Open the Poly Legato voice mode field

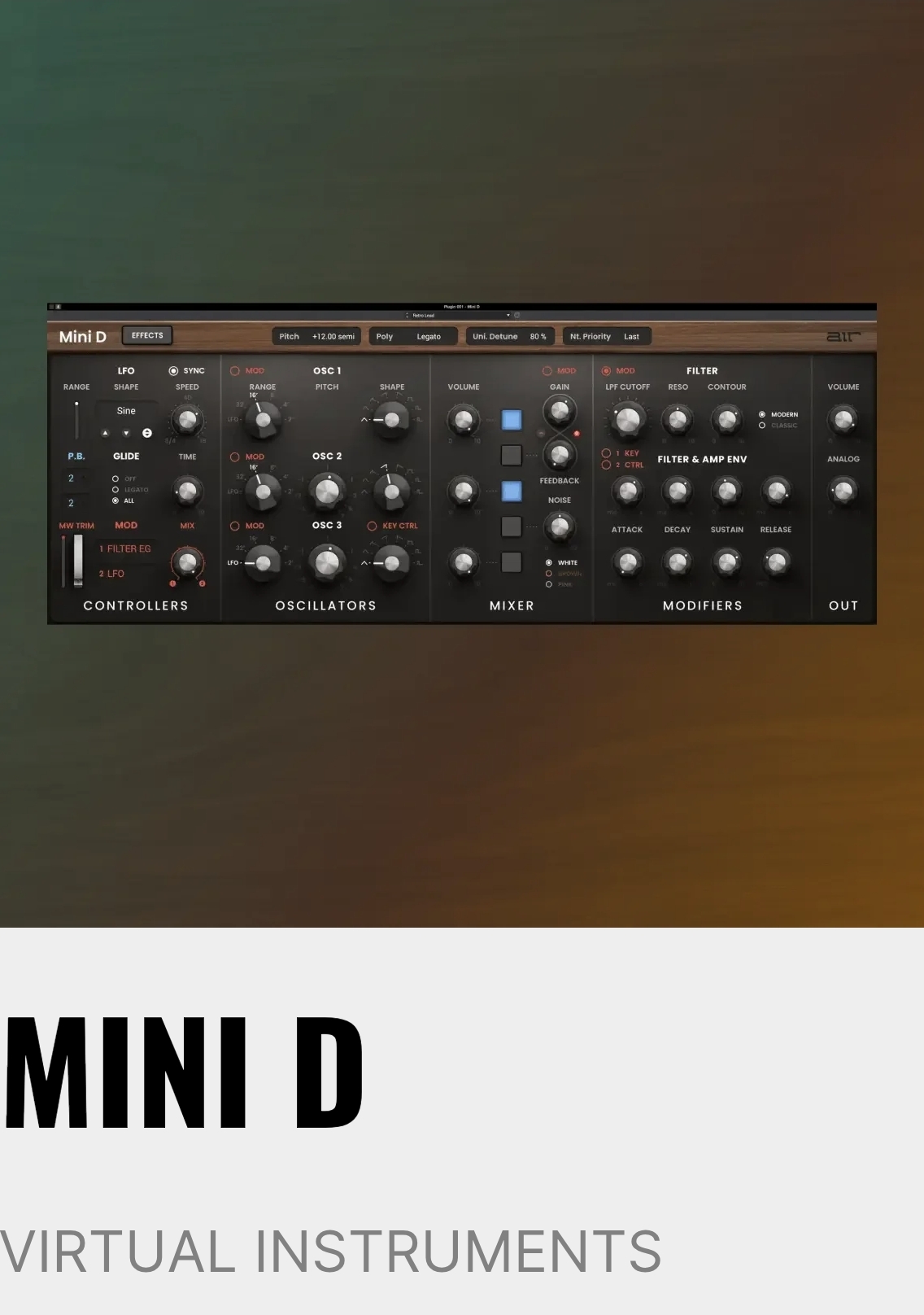pyautogui.click(x=413, y=336)
